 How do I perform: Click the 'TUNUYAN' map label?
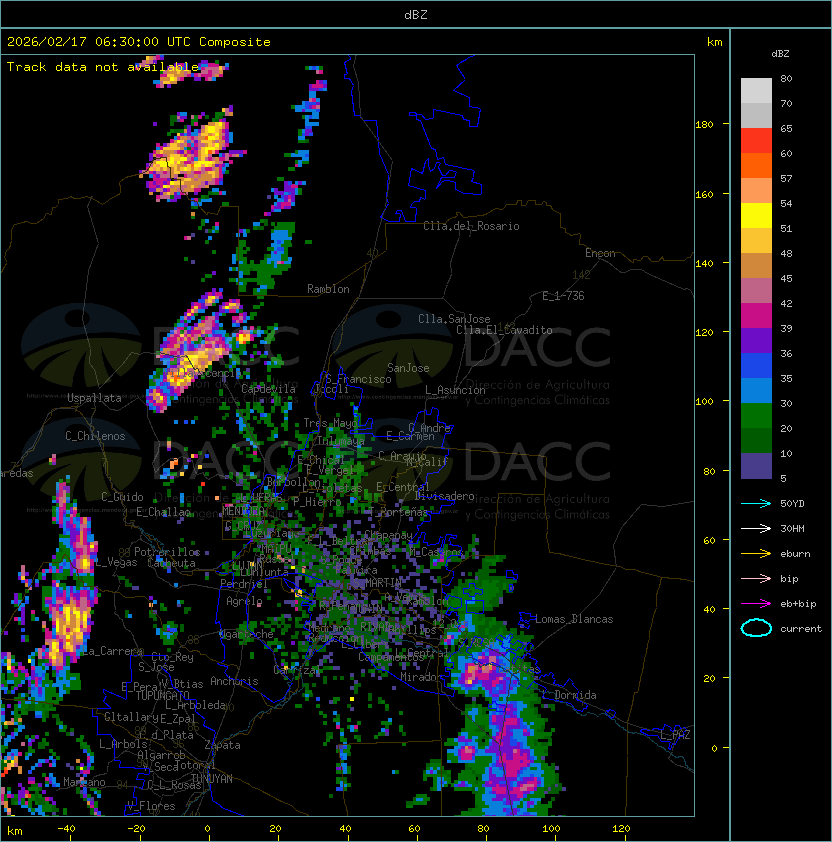tap(212, 779)
